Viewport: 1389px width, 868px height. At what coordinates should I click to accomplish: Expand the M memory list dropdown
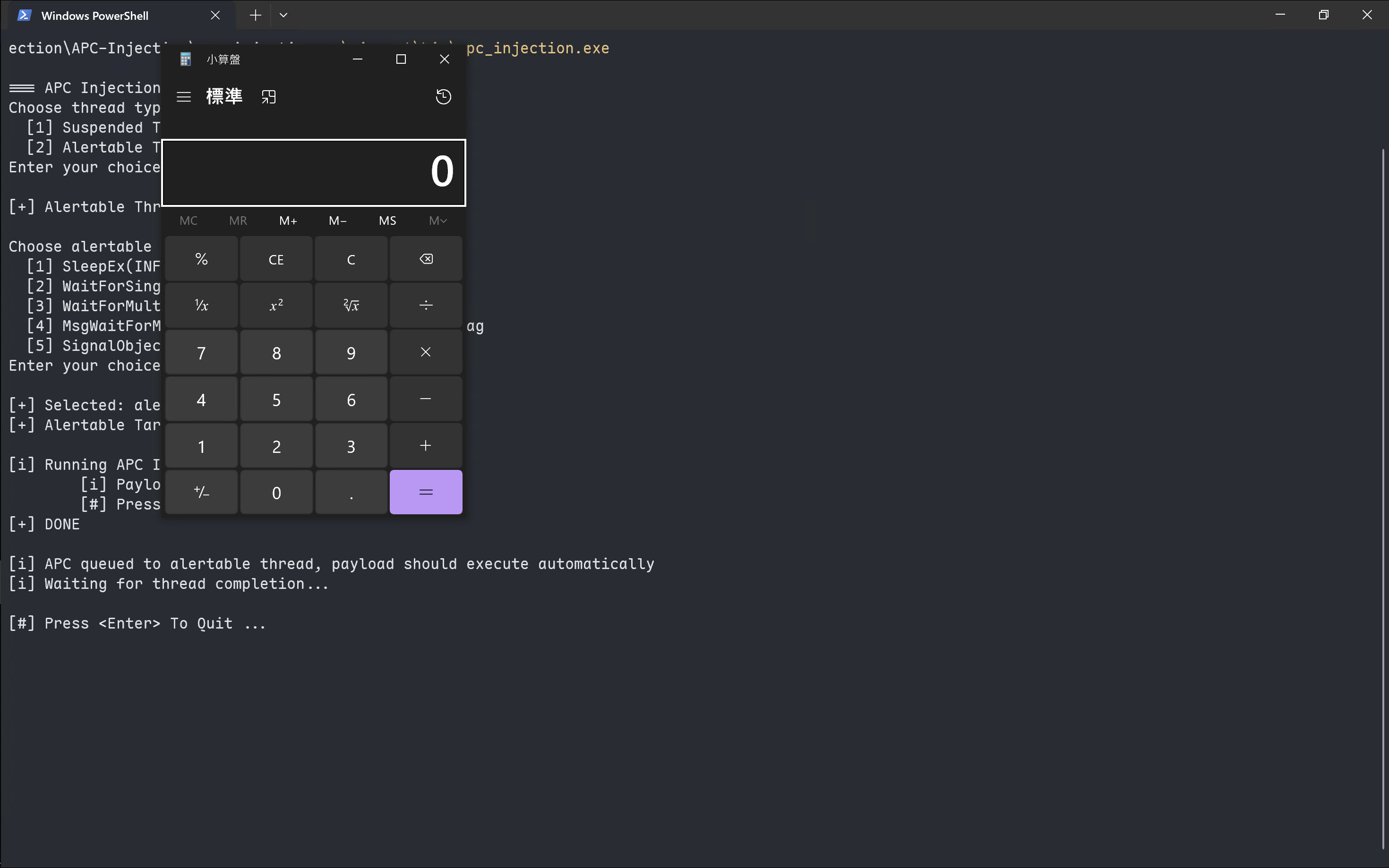click(437, 221)
